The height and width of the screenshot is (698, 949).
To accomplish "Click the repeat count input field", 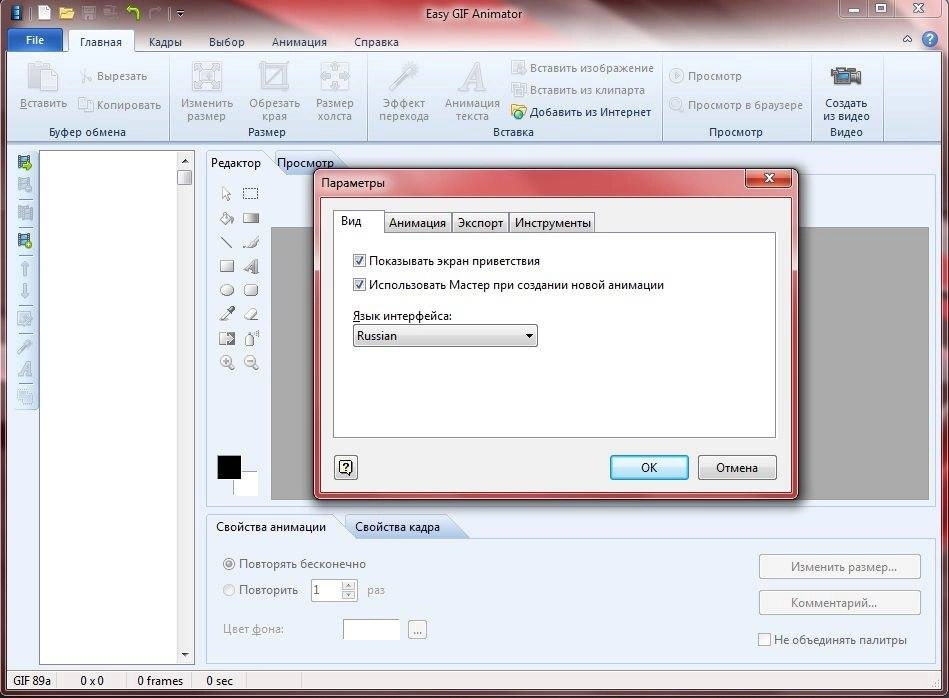I will [x=326, y=590].
